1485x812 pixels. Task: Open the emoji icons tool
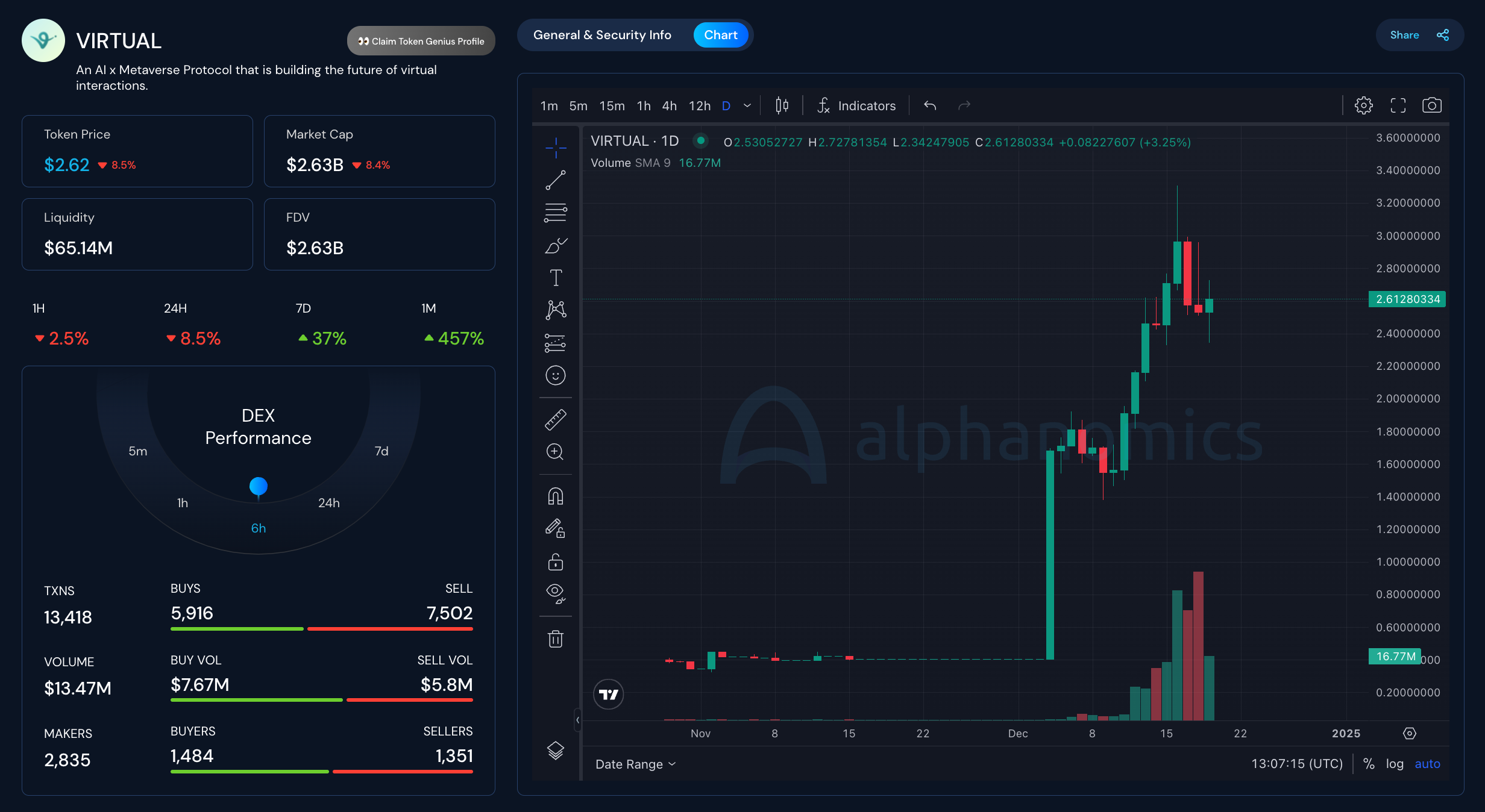[x=555, y=375]
